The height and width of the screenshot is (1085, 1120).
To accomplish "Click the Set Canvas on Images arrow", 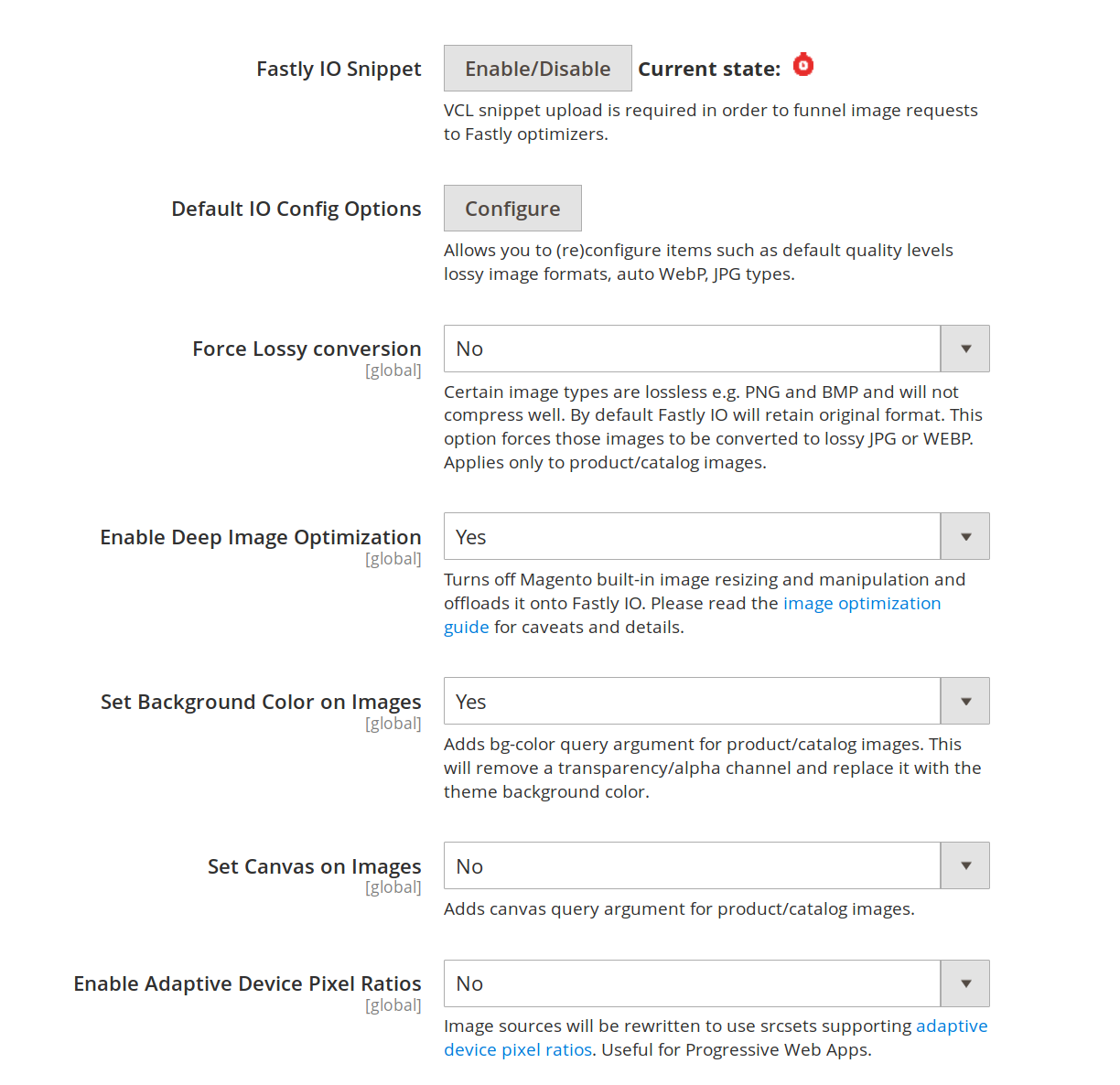I will 965,866.
